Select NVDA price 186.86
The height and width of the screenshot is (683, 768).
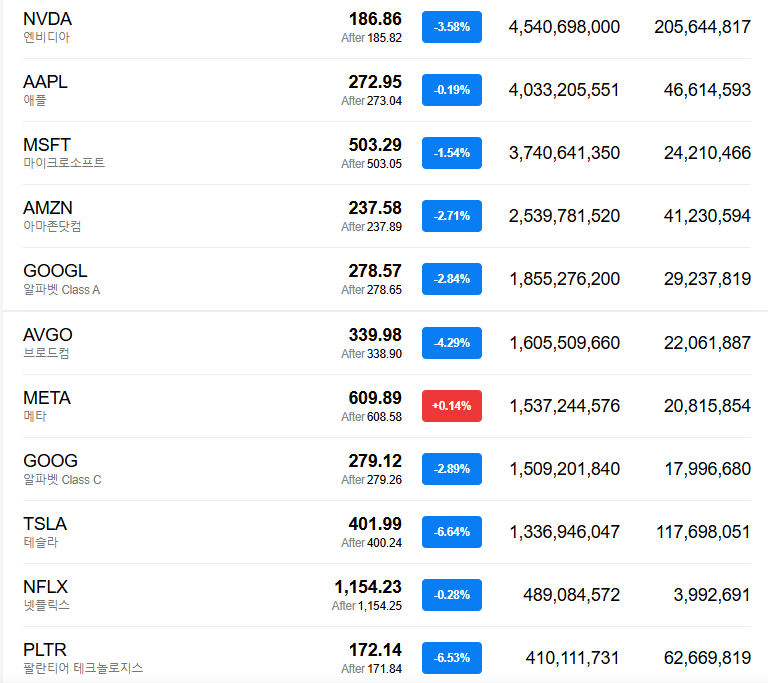click(x=375, y=19)
